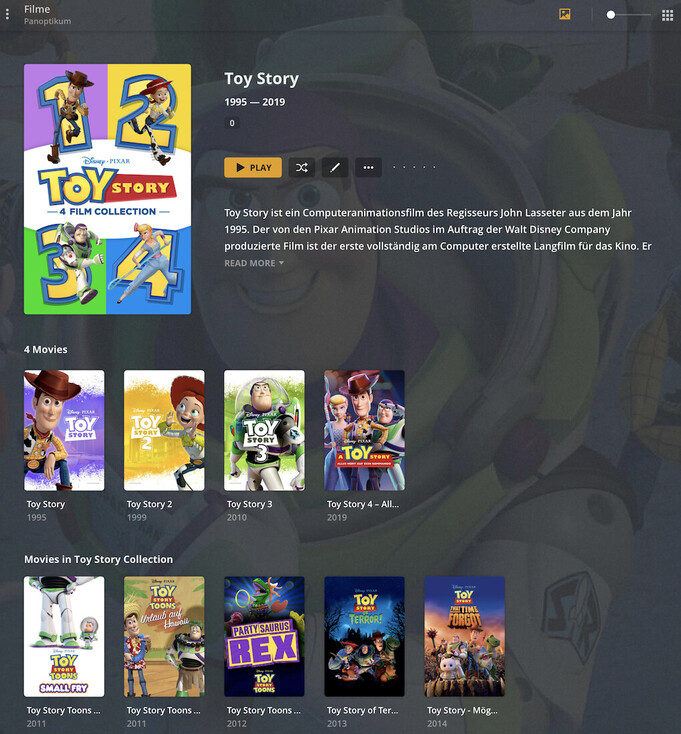
Task: Open the Filme library title
Action: (37, 9)
